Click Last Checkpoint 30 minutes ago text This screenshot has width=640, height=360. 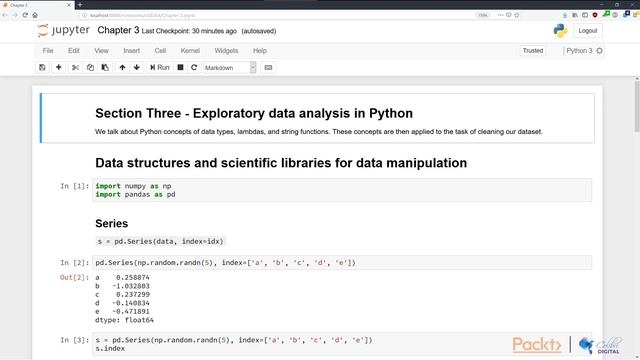[x=189, y=31]
